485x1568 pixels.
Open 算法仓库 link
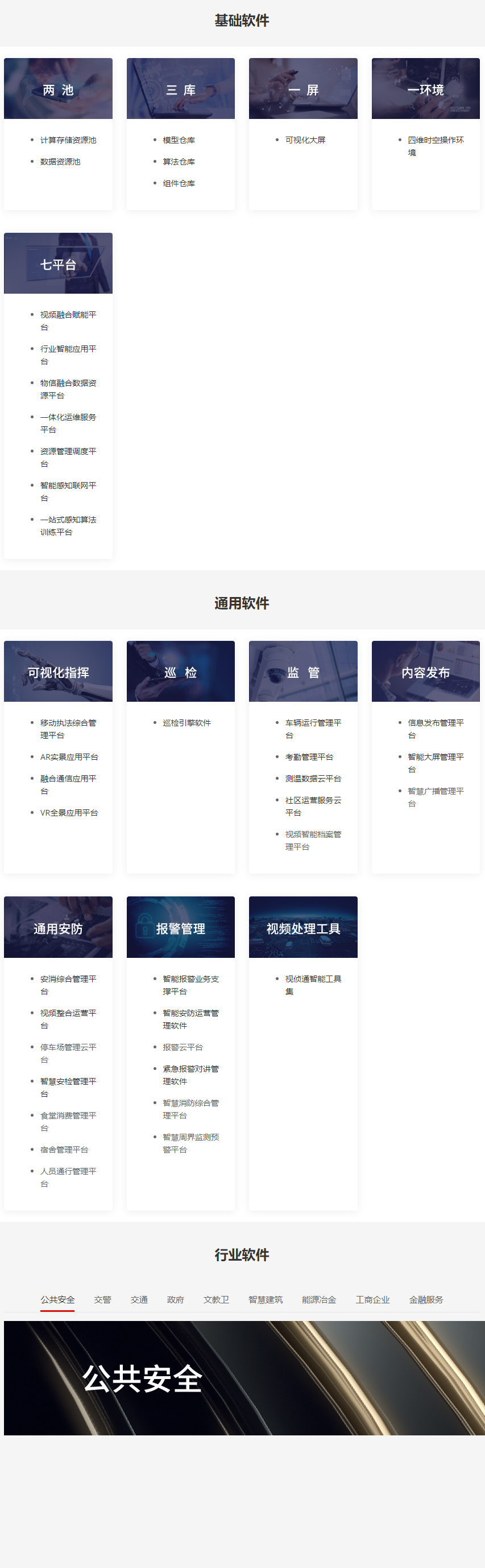(179, 161)
